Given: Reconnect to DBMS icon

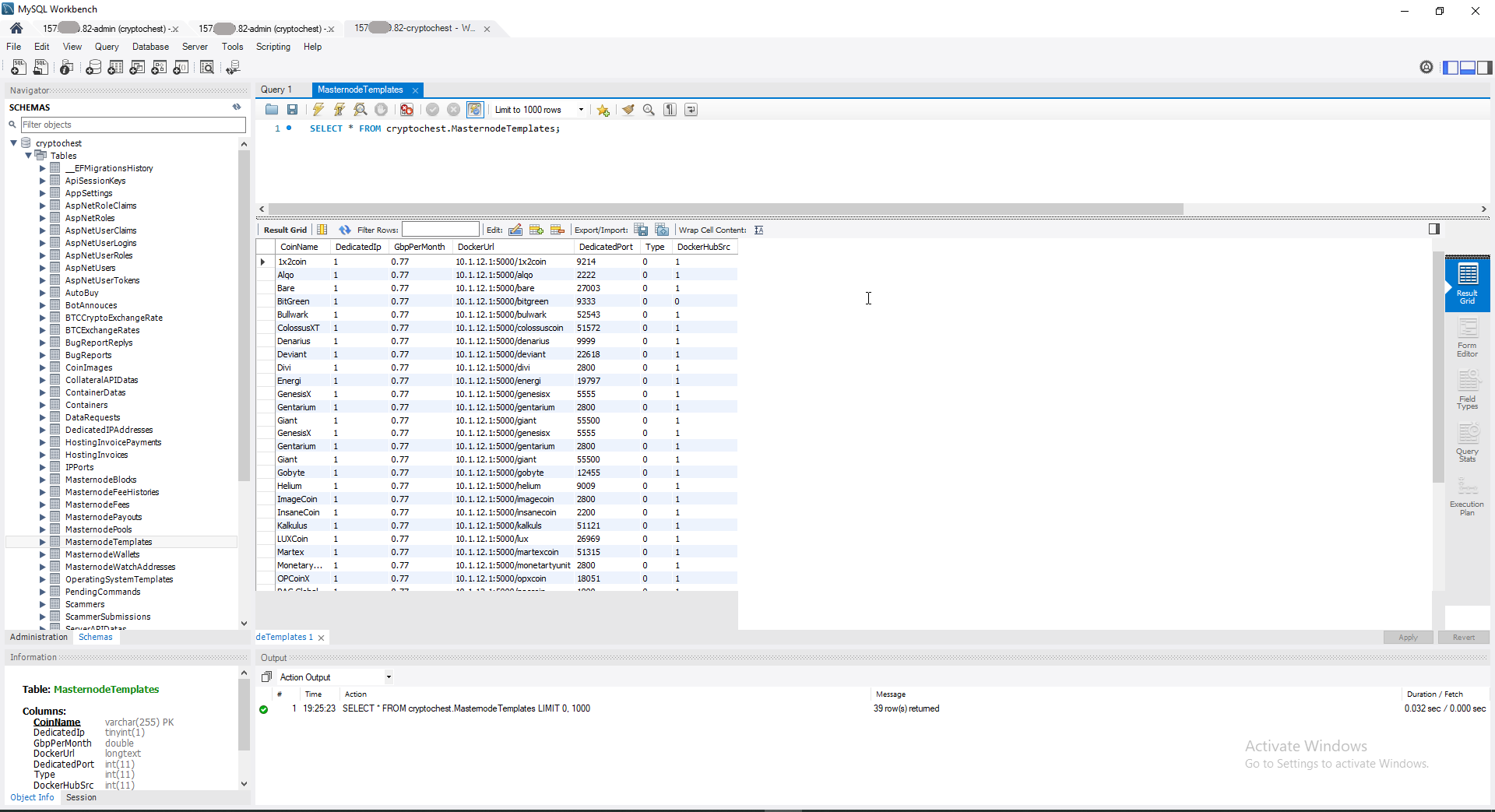Looking at the screenshot, I should tap(233, 68).
